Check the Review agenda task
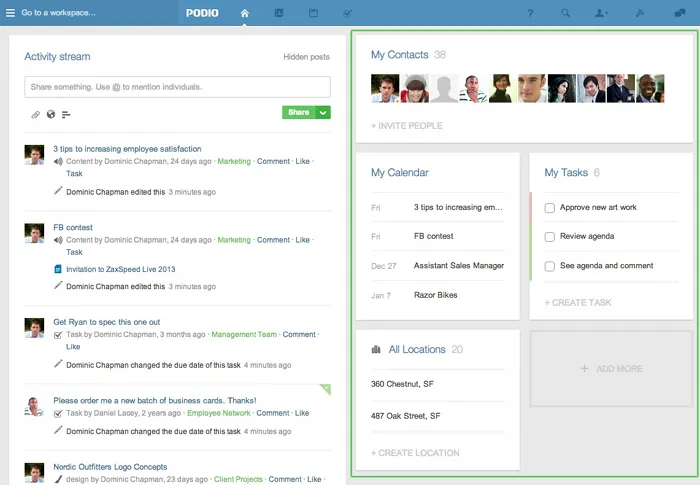The image size is (700, 485). 550,237
